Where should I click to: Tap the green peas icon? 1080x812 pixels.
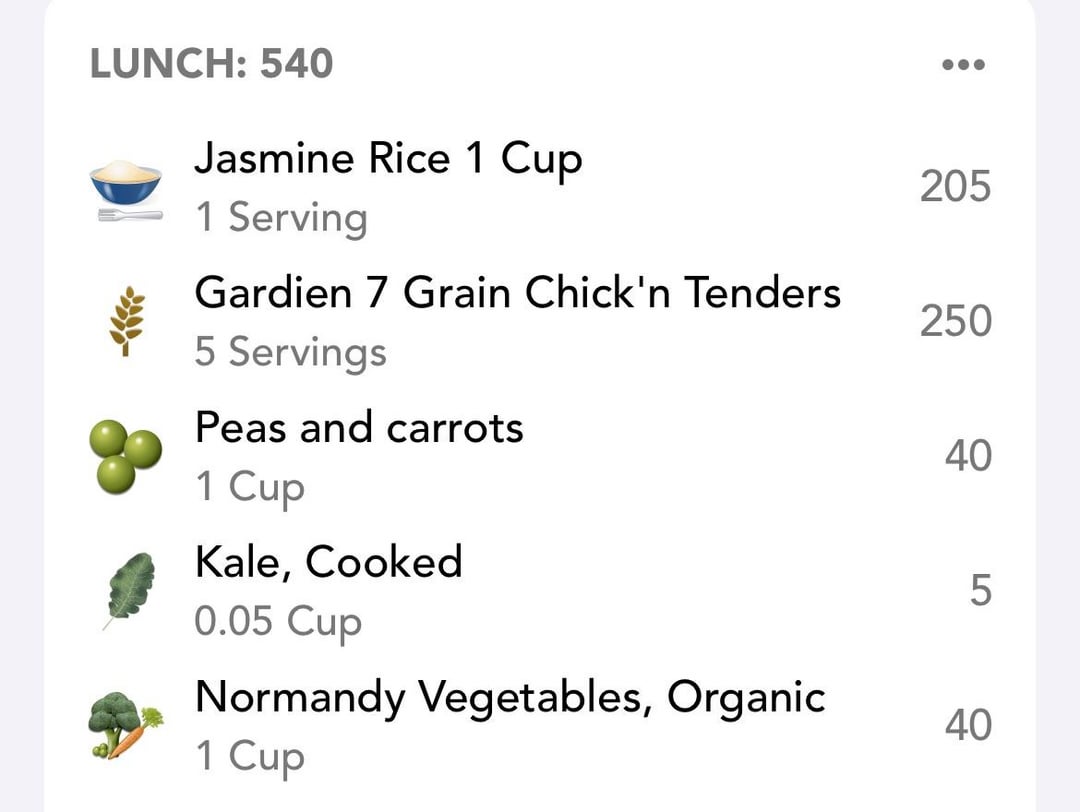(x=128, y=456)
